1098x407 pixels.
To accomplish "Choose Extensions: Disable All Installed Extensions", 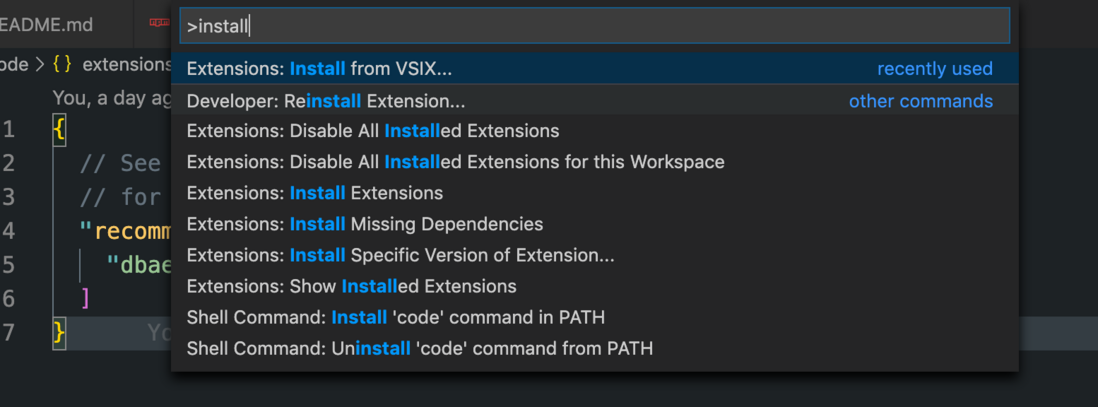I will point(595,131).
